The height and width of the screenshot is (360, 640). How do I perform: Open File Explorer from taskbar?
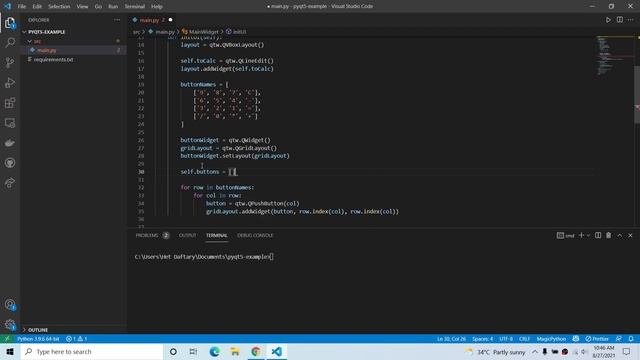(235, 351)
